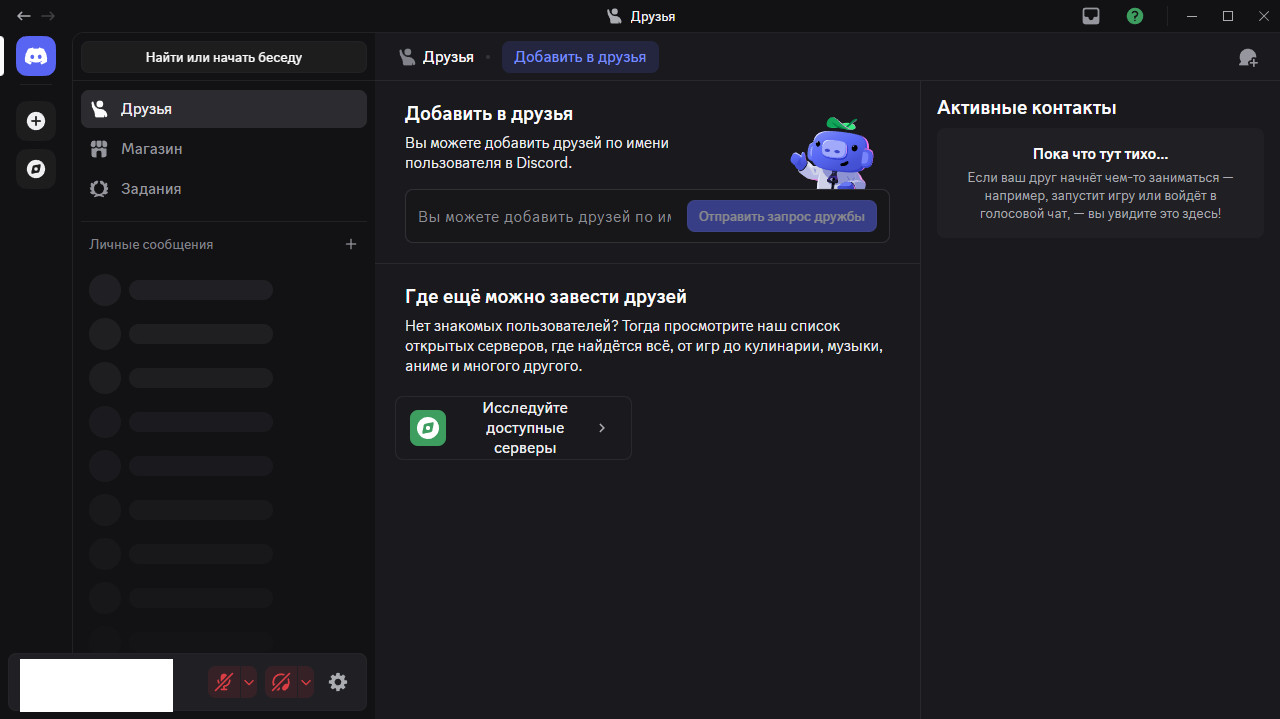Open Исследуйте доступные серверы card
This screenshot has width=1280, height=719.
[x=513, y=428]
